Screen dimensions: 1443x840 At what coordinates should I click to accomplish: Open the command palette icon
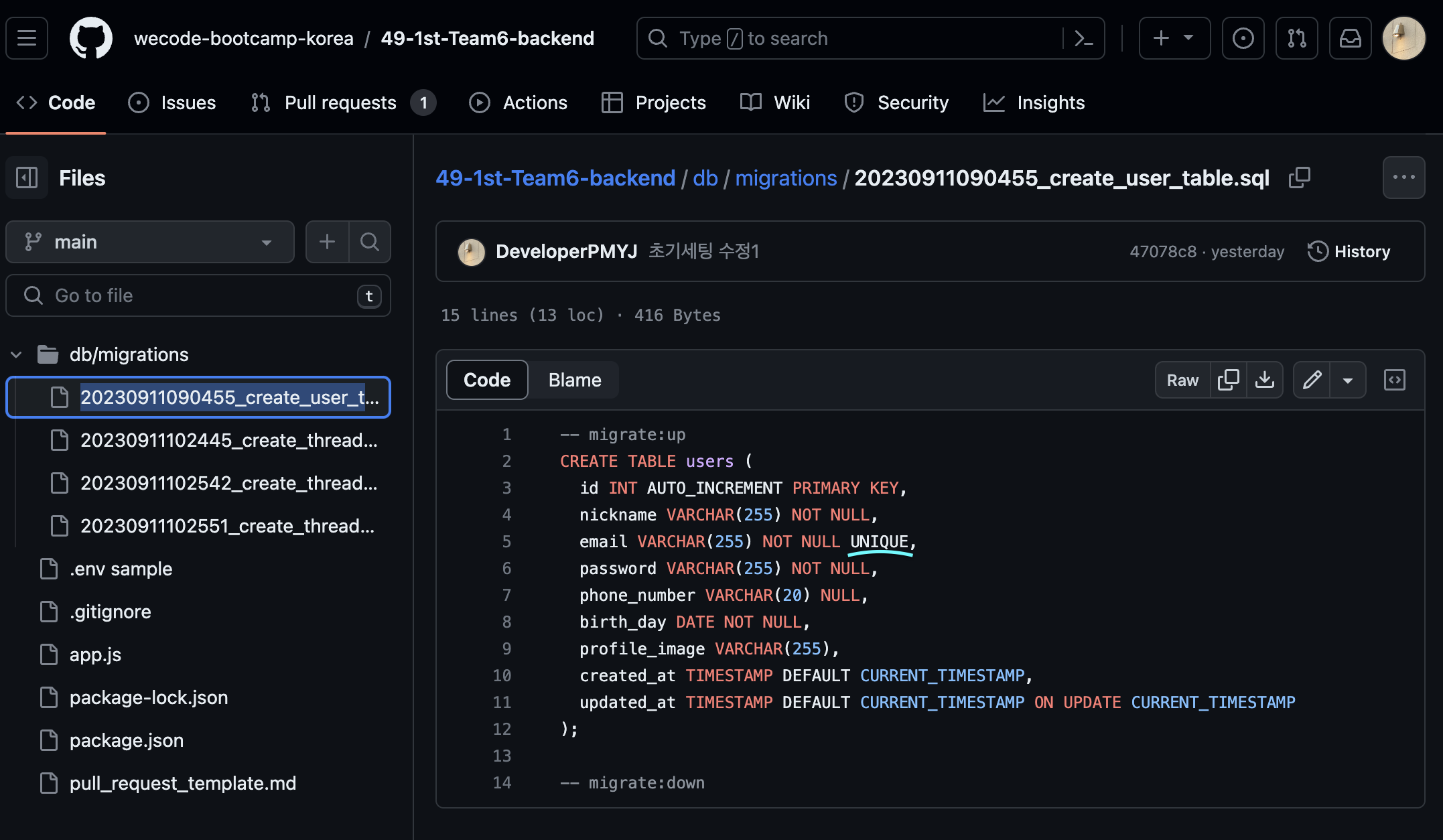1083,38
